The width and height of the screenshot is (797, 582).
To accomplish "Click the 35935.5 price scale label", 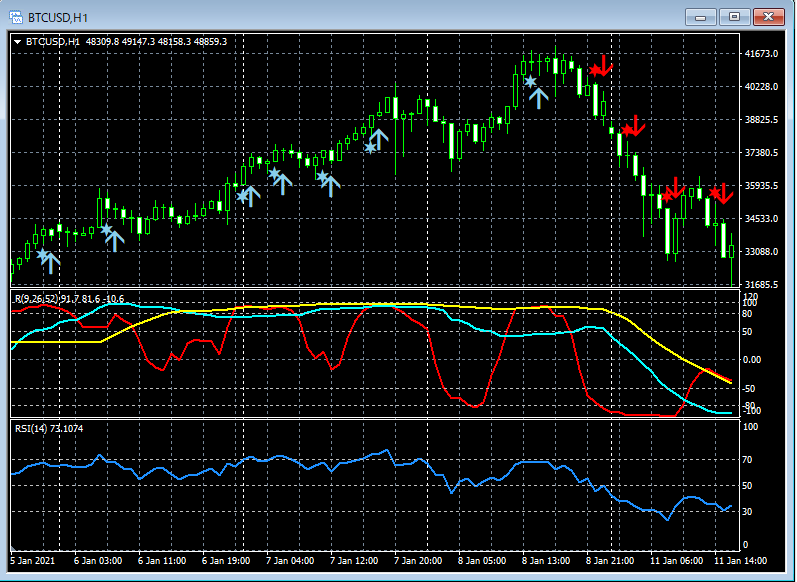I will (761, 186).
